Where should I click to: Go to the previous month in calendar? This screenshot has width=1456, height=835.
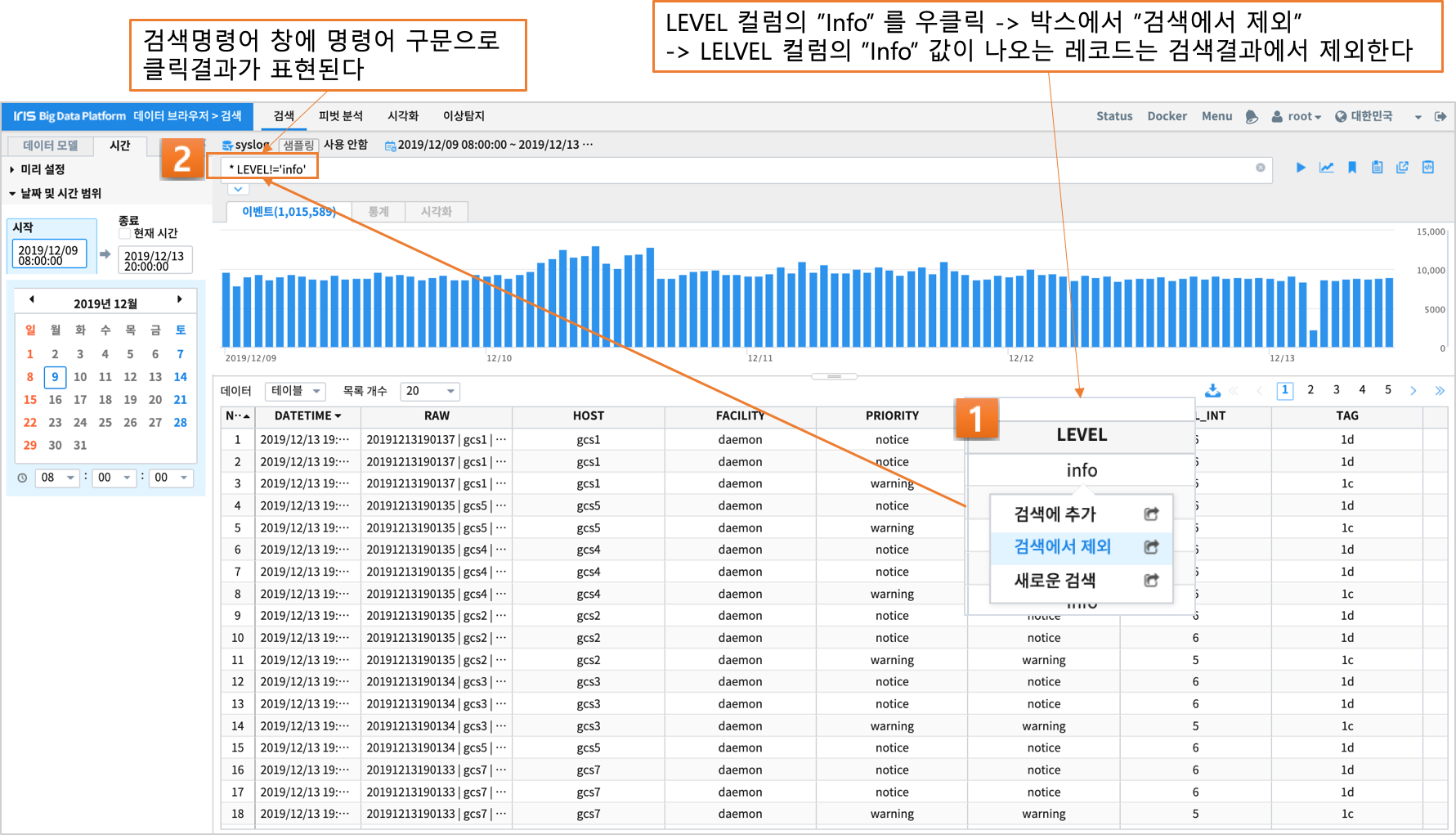click(x=31, y=300)
